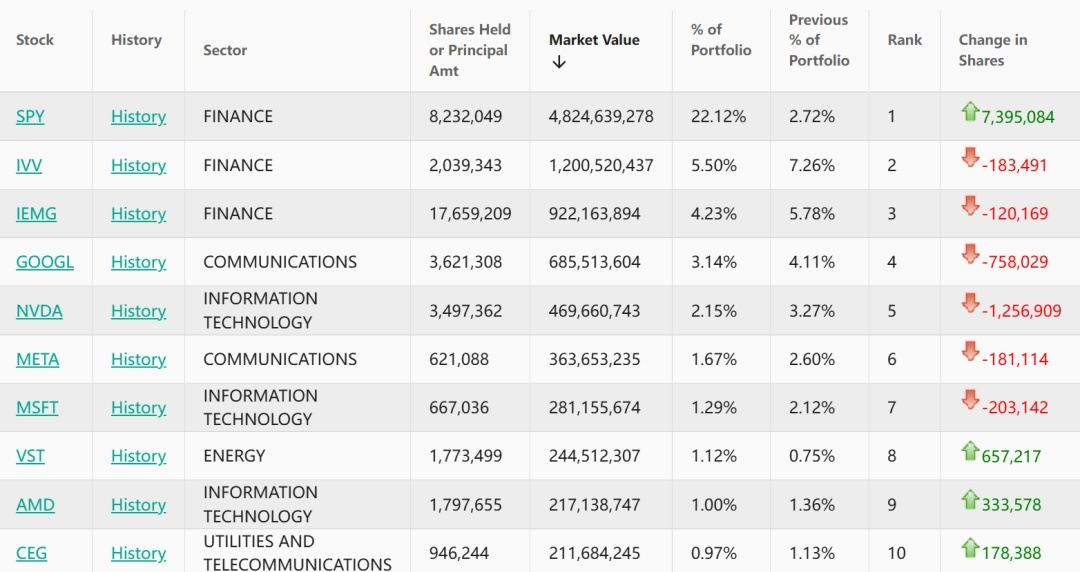Sort by % of Portfolio column header
This screenshot has width=1080, height=572.
coord(720,40)
